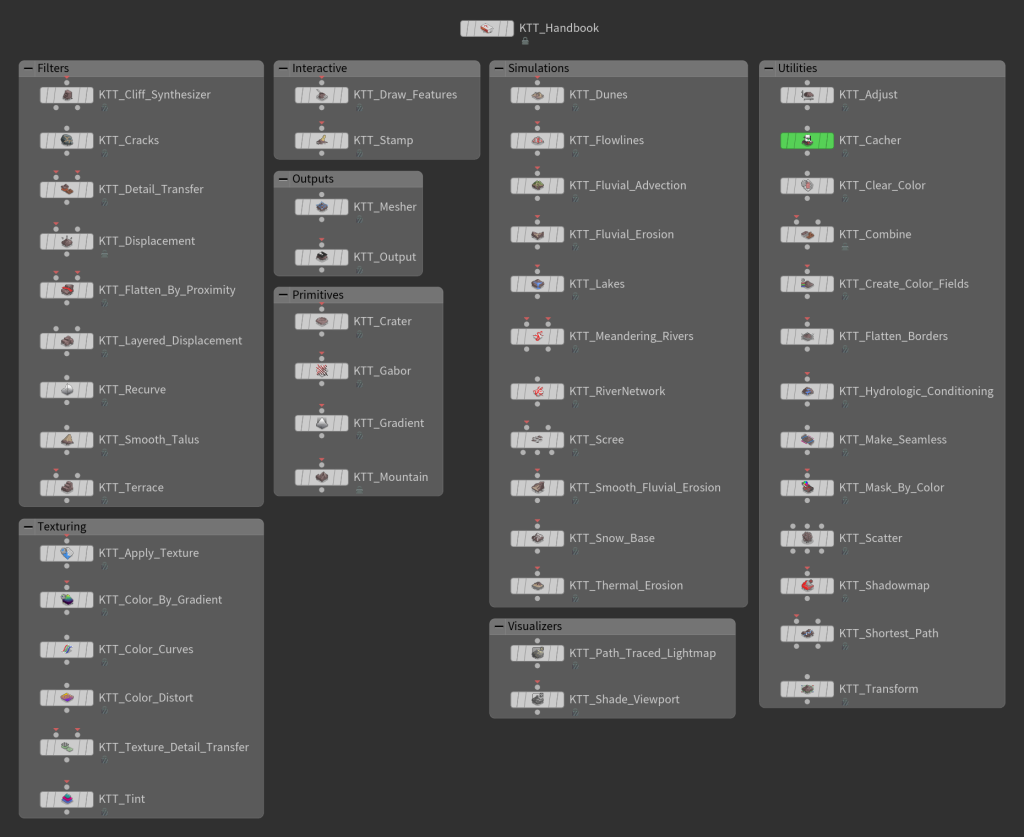The height and width of the screenshot is (837, 1024).
Task: Collapse the Visualizers network box
Action: (x=499, y=627)
